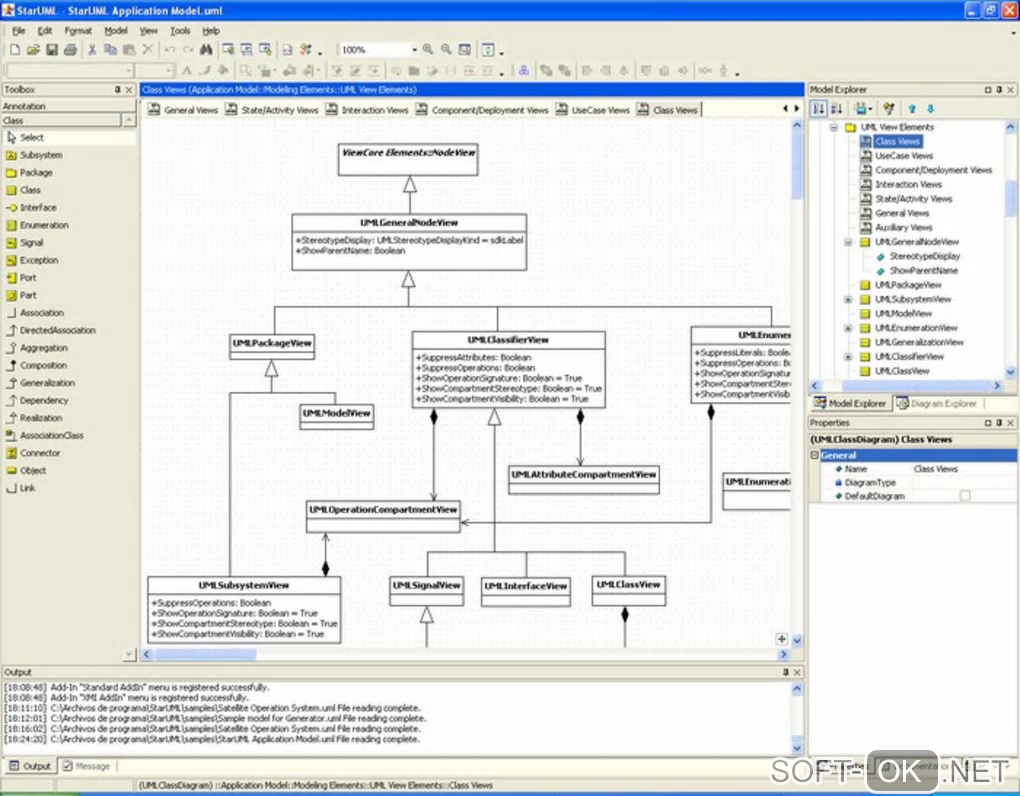Click the New file toolbar icon

(14, 49)
